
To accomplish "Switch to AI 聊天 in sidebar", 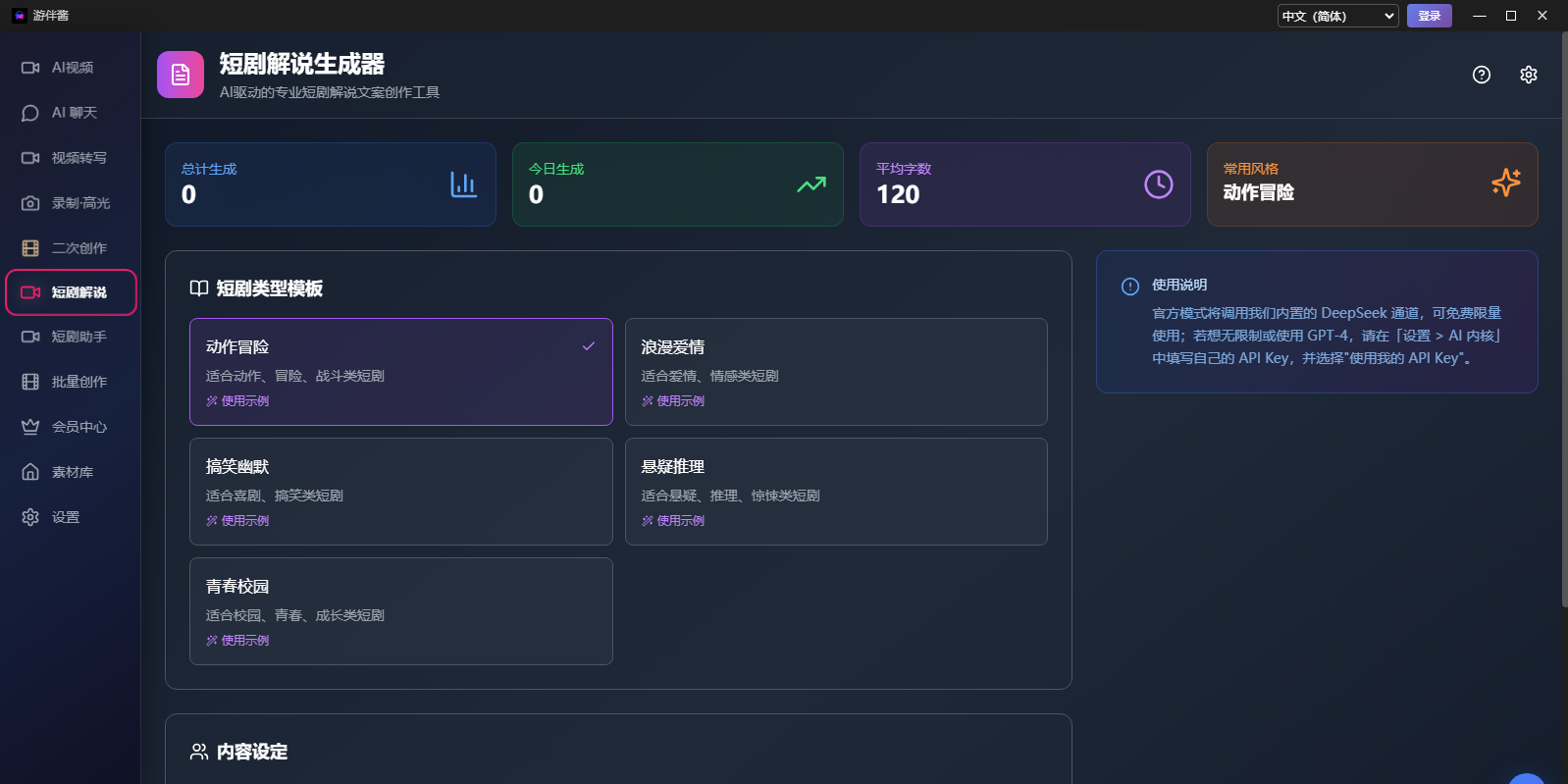I will (71, 113).
